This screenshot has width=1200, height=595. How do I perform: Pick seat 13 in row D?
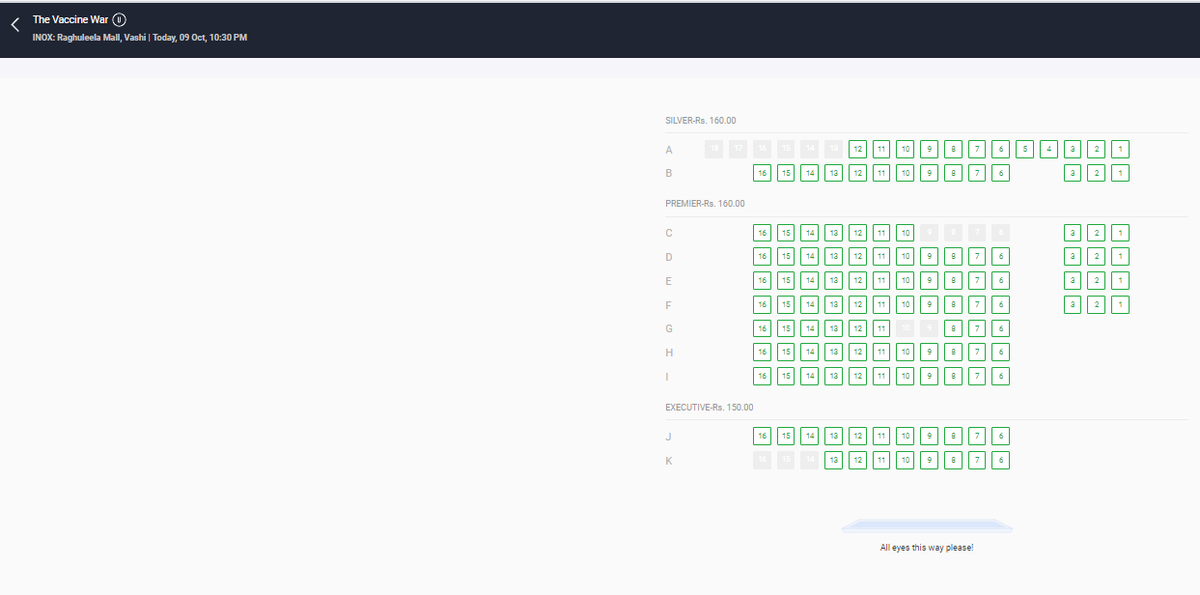coord(834,257)
